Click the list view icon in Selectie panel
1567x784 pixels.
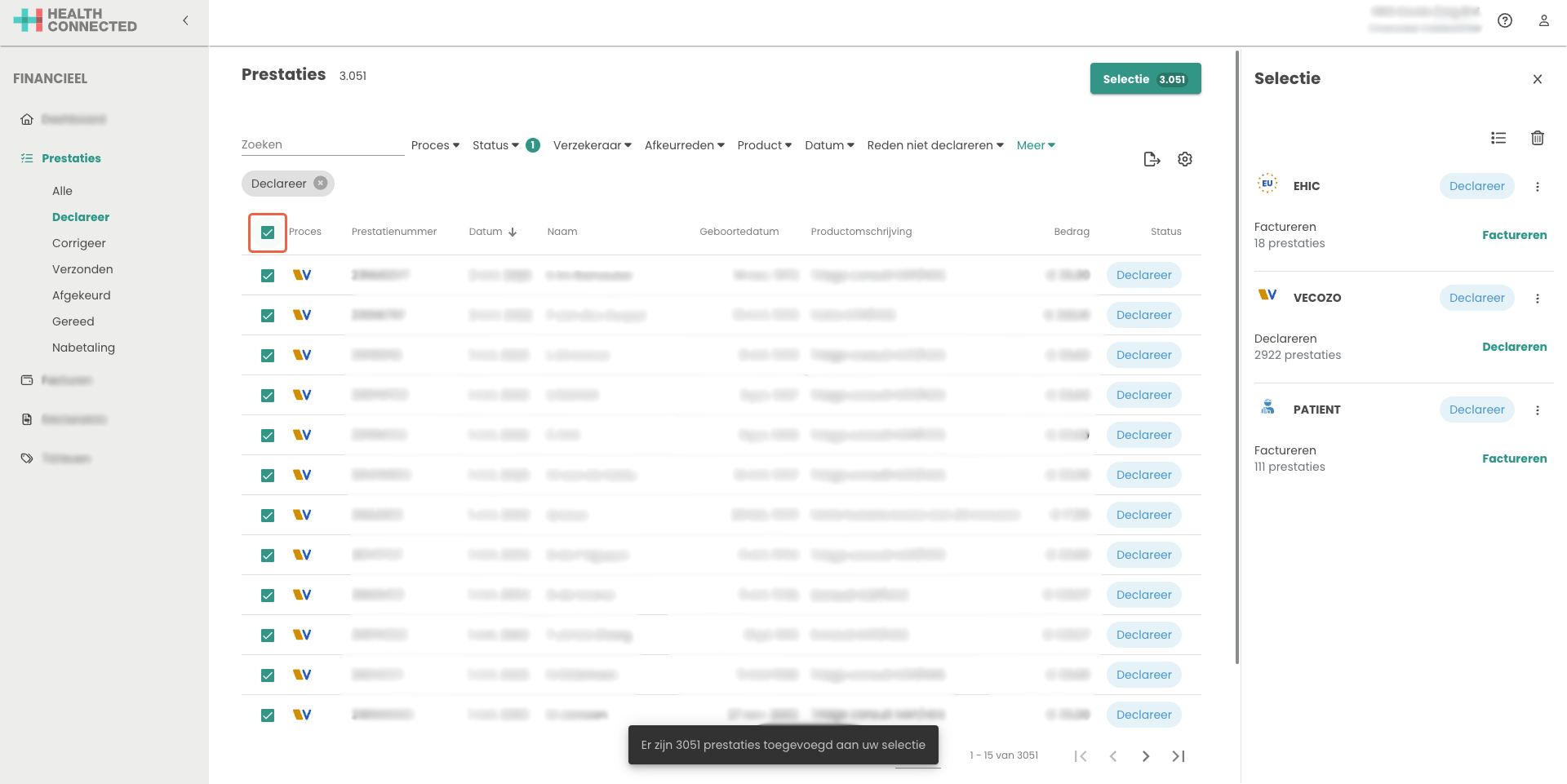(x=1498, y=138)
